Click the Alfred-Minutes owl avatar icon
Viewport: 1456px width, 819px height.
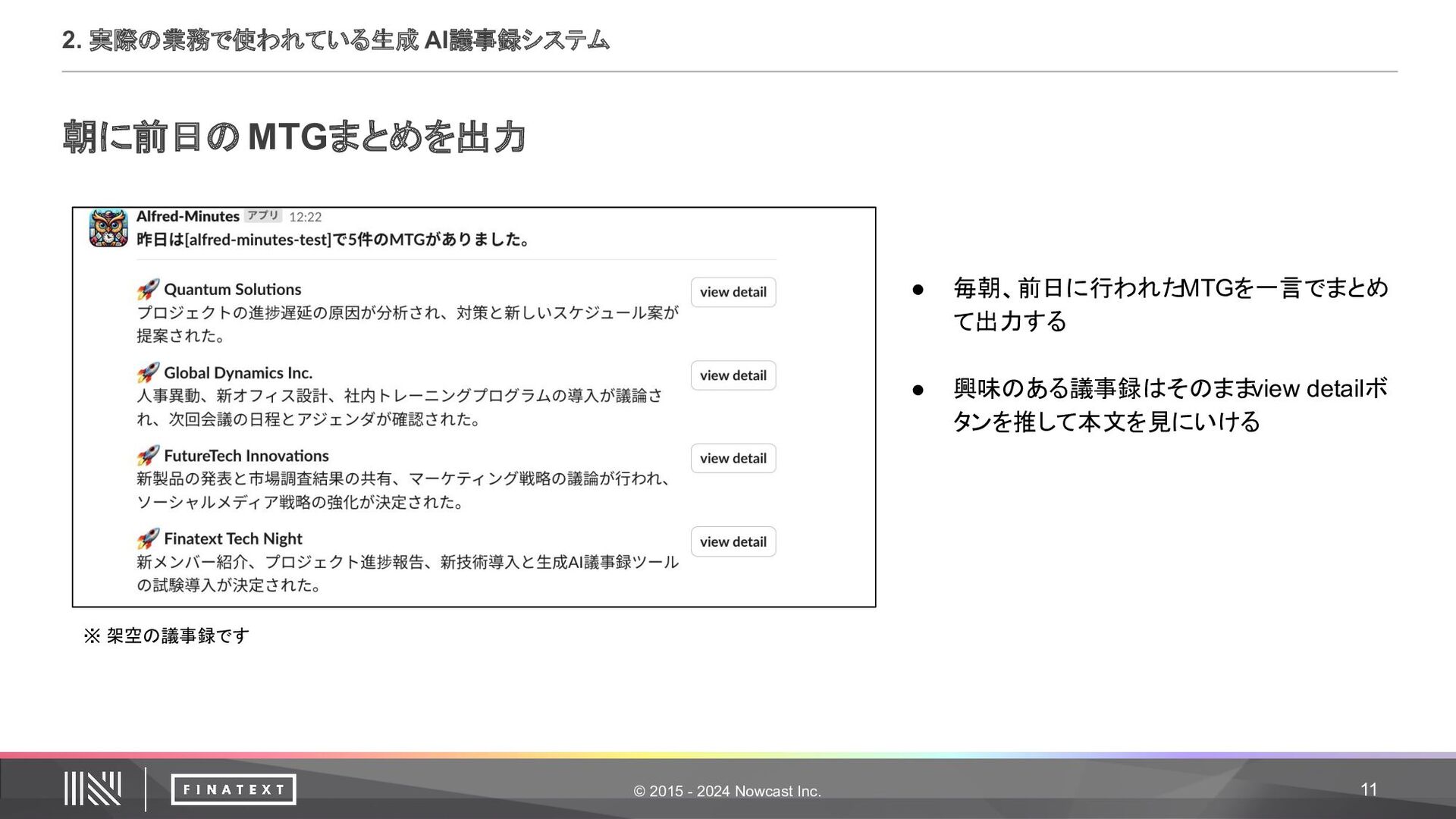(x=108, y=228)
